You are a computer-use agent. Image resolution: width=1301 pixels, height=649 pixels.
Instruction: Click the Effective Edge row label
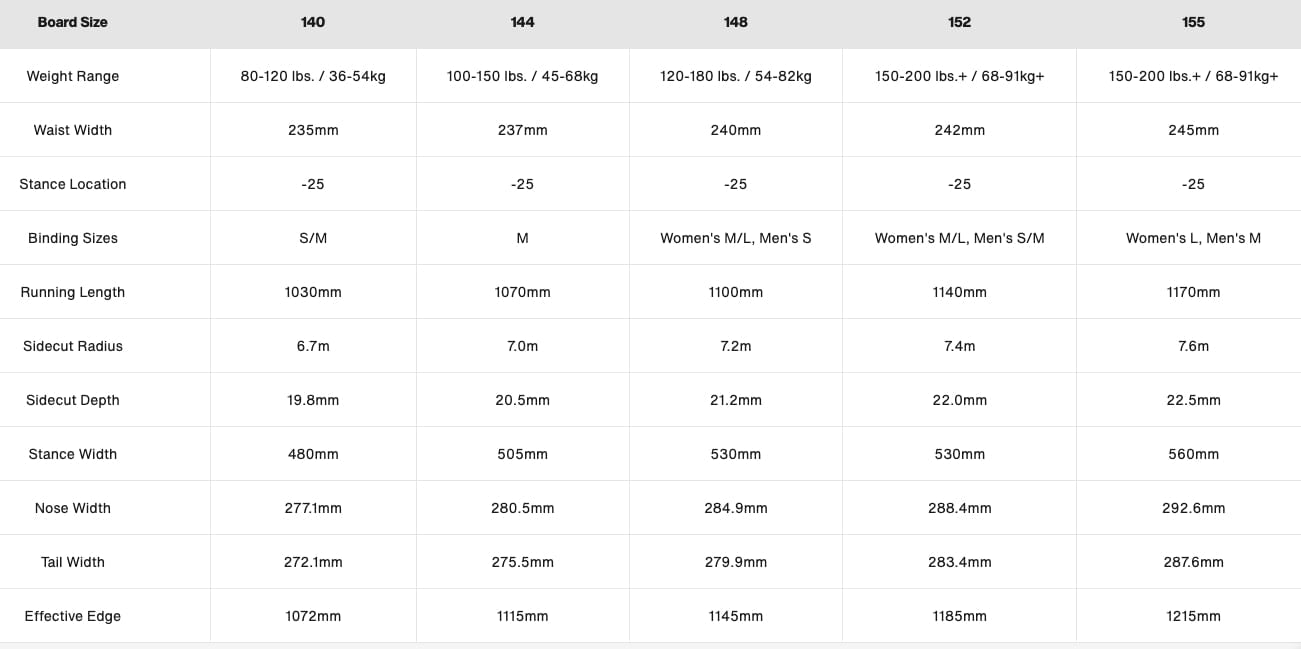click(73, 616)
